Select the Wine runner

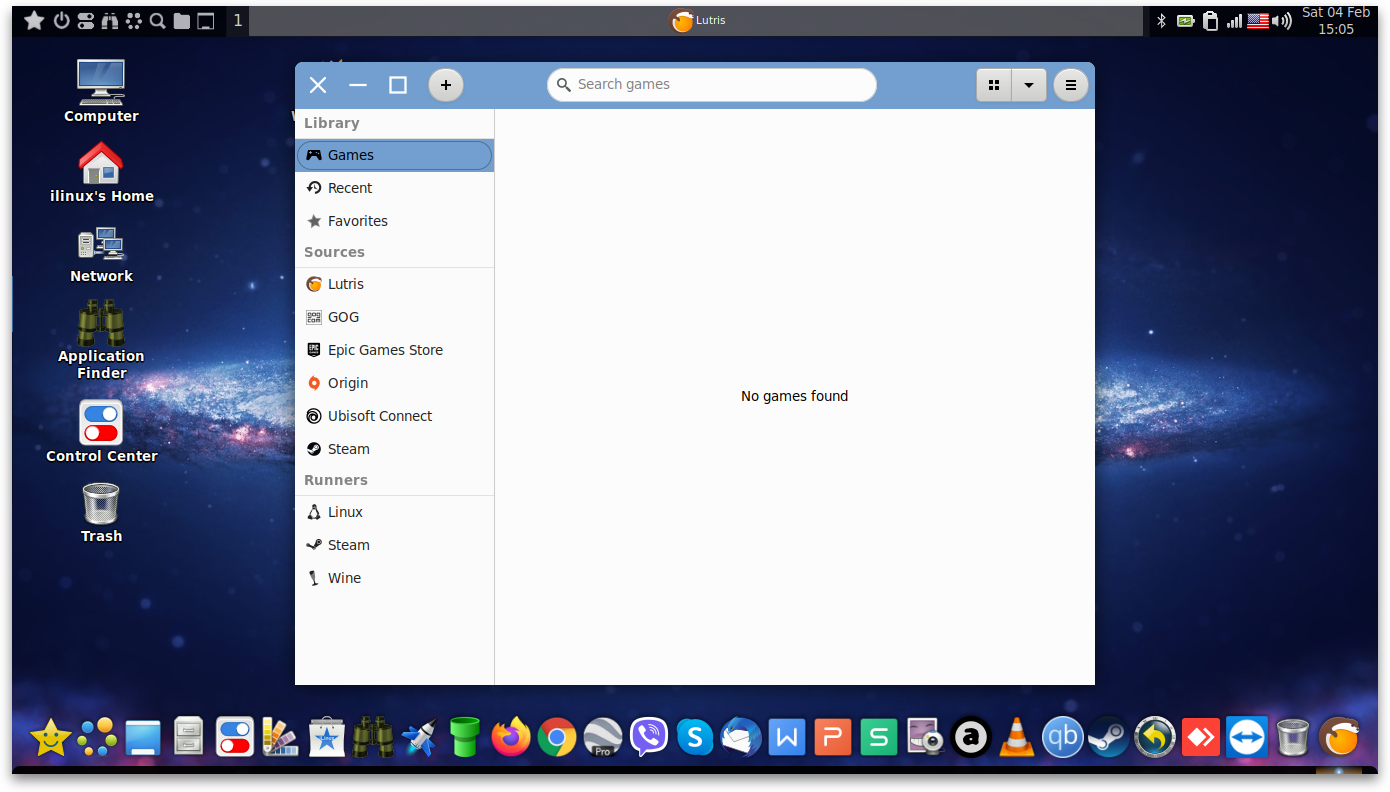tap(394, 578)
